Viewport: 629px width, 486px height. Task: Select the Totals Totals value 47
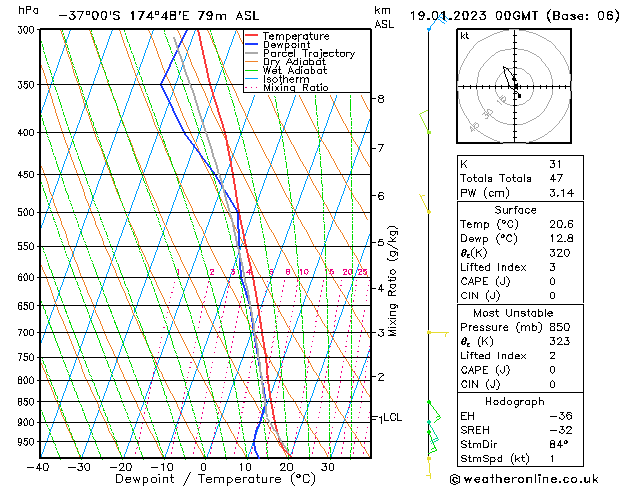point(556,178)
